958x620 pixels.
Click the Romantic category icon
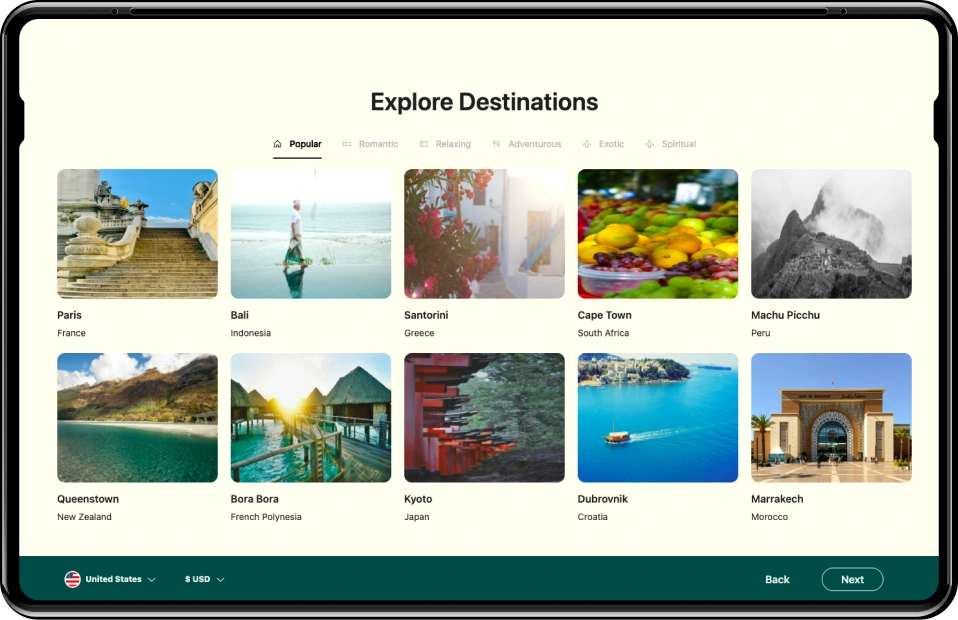point(348,143)
